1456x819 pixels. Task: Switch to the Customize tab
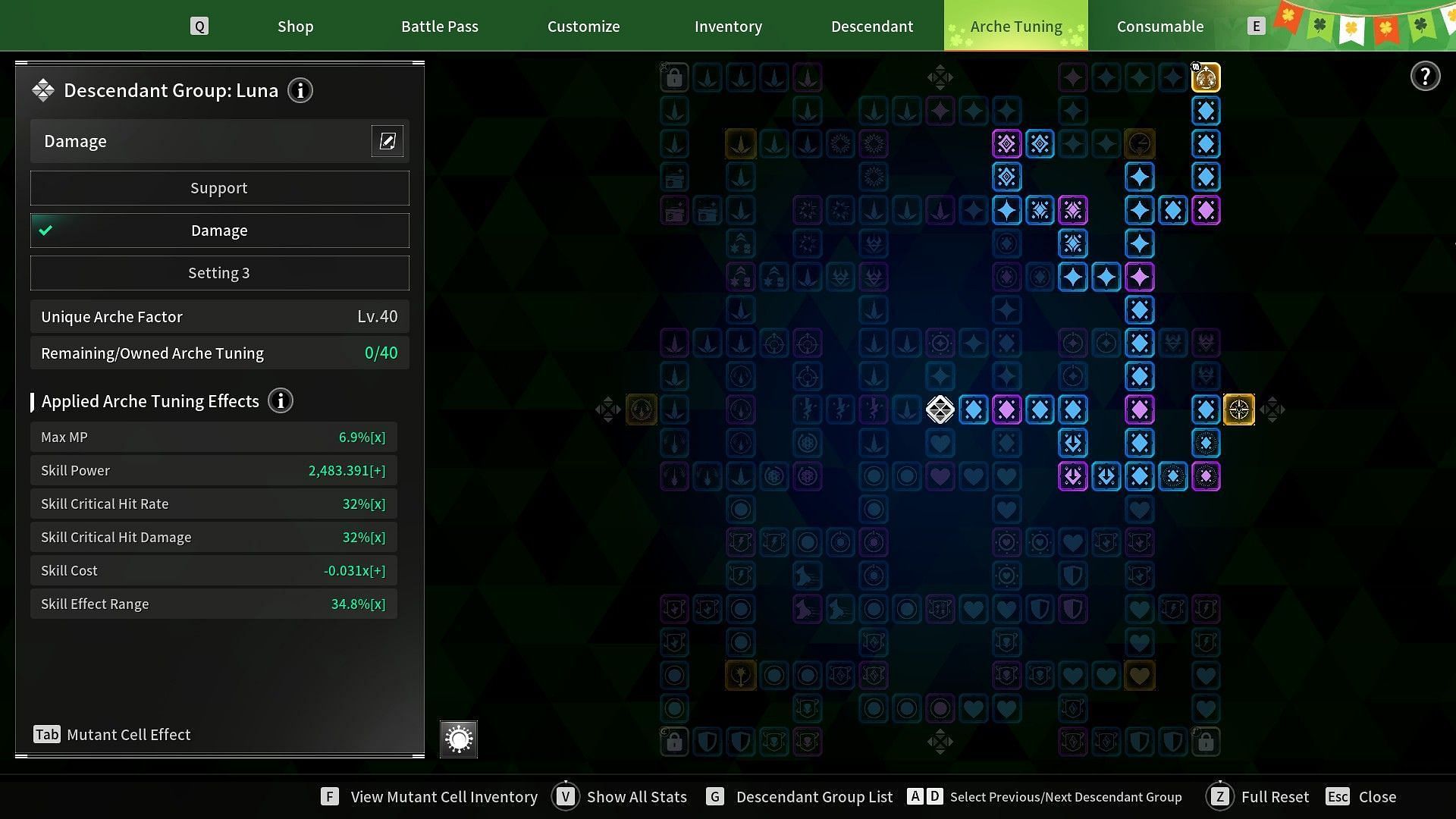584,27
